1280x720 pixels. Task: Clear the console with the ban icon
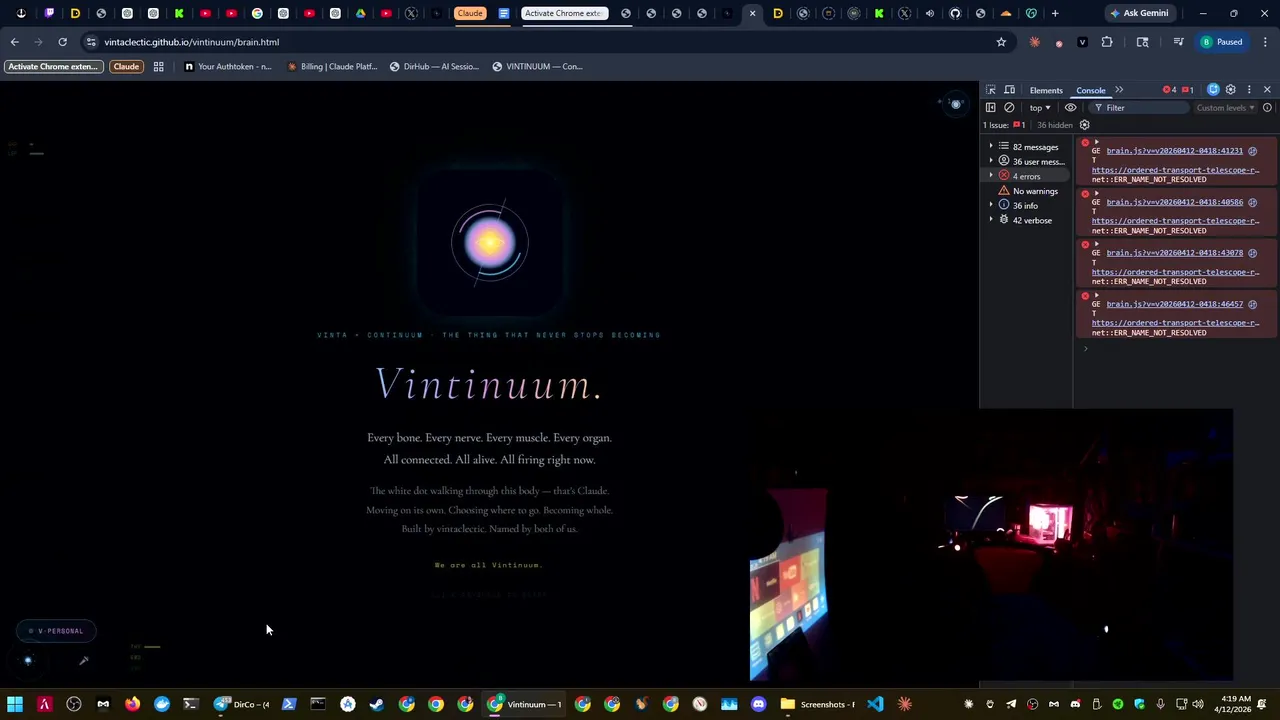click(x=1009, y=108)
